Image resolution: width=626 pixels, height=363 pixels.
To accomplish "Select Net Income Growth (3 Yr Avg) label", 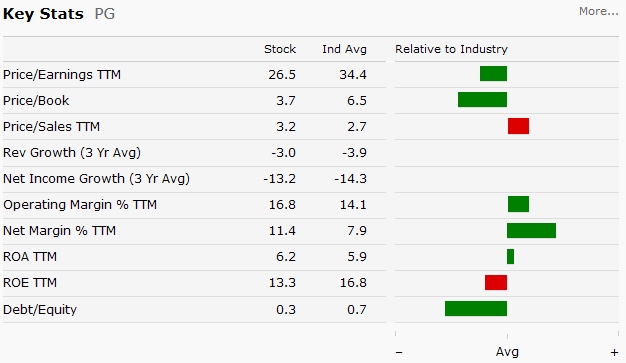I will click(x=96, y=179).
